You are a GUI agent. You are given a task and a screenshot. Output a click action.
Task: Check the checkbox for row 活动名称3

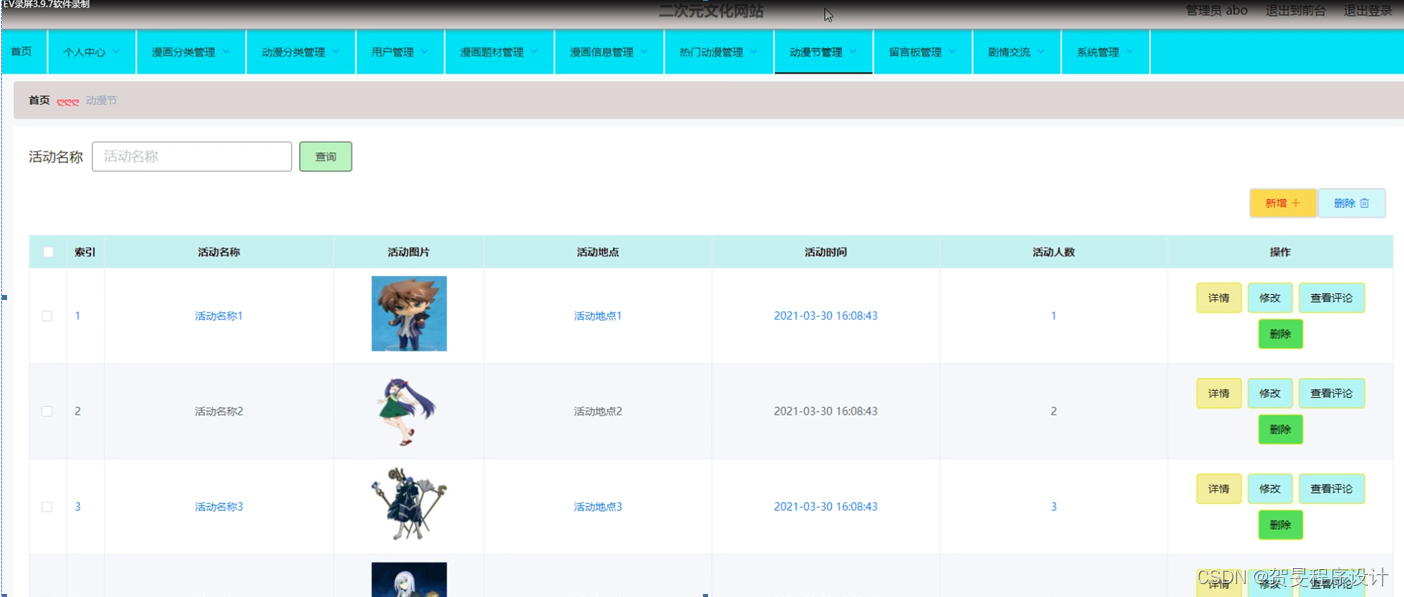47,507
